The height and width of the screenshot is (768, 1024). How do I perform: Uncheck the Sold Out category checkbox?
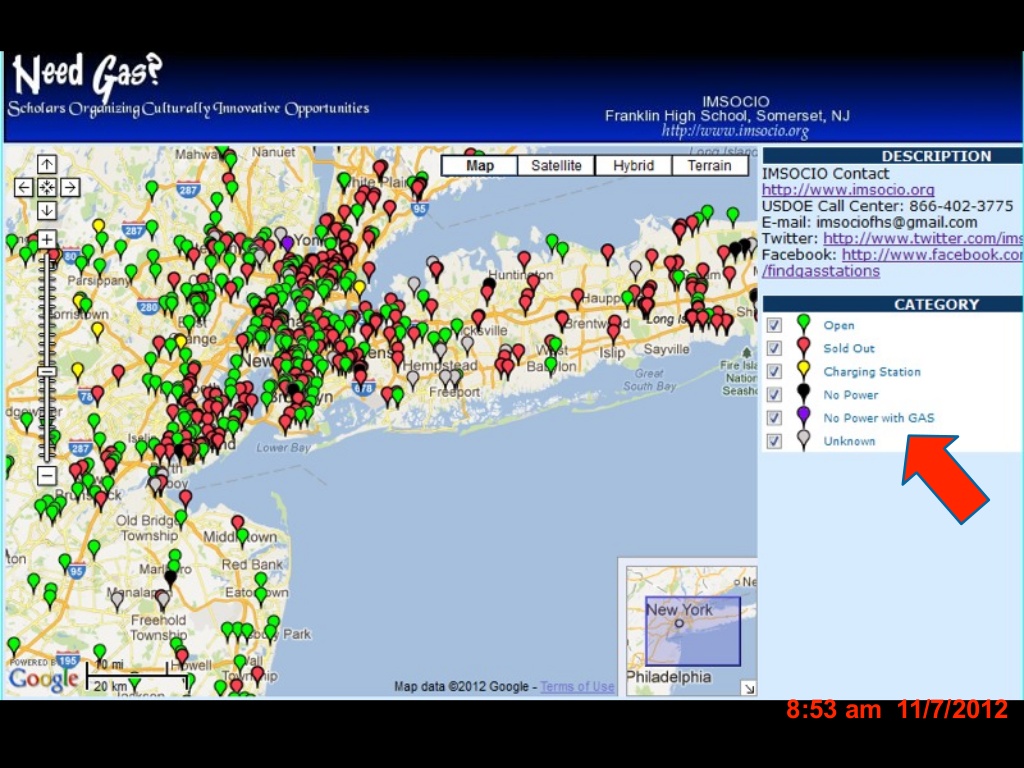pos(774,348)
